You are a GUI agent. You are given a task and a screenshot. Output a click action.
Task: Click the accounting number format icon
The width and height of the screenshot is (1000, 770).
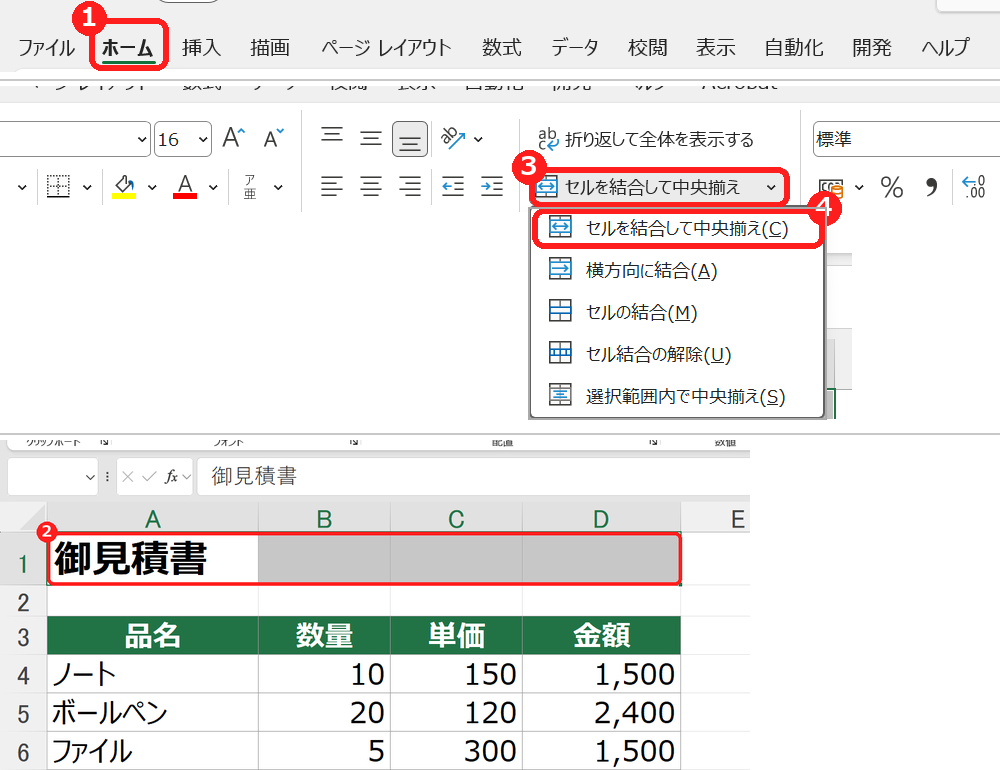pyautogui.click(x=832, y=188)
